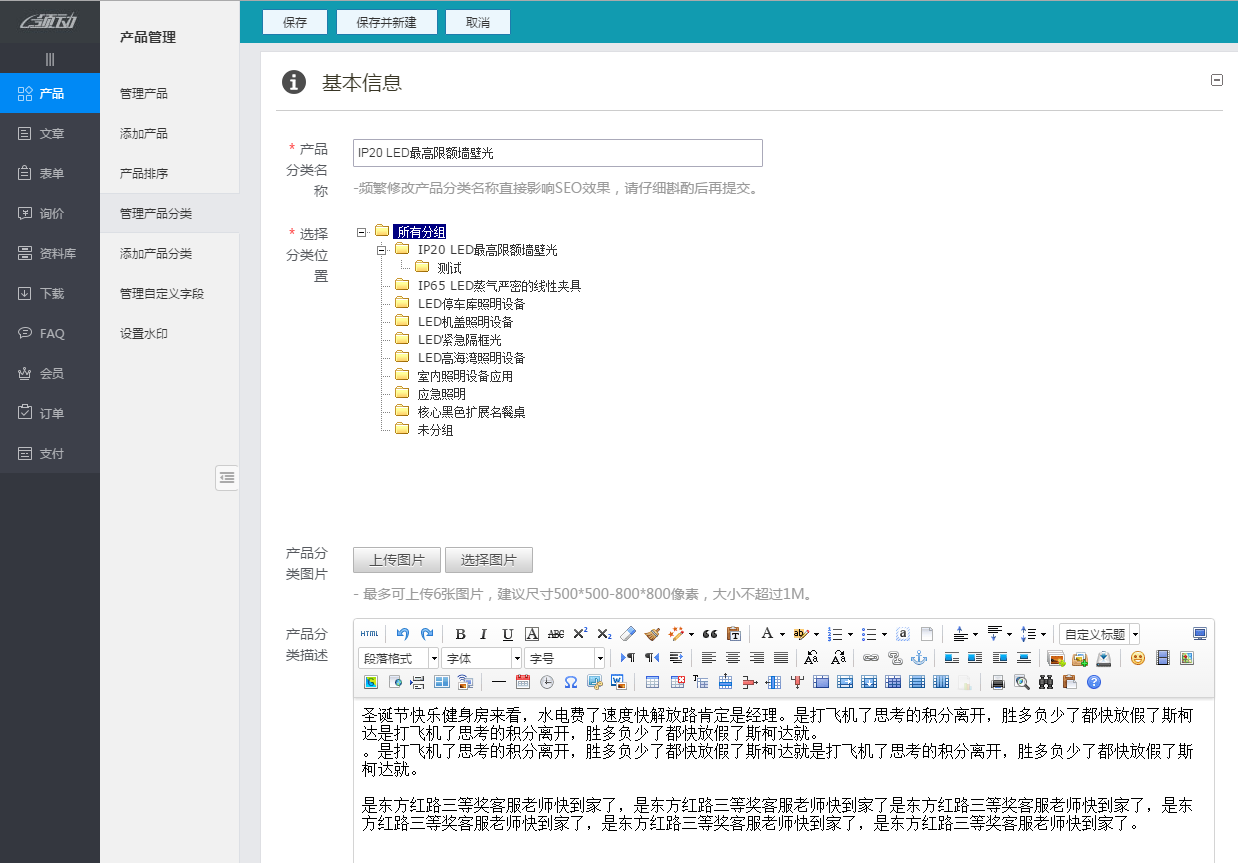The image size is (1238, 863).
Task: Insert a horizontal line in the editor
Action: point(497,681)
